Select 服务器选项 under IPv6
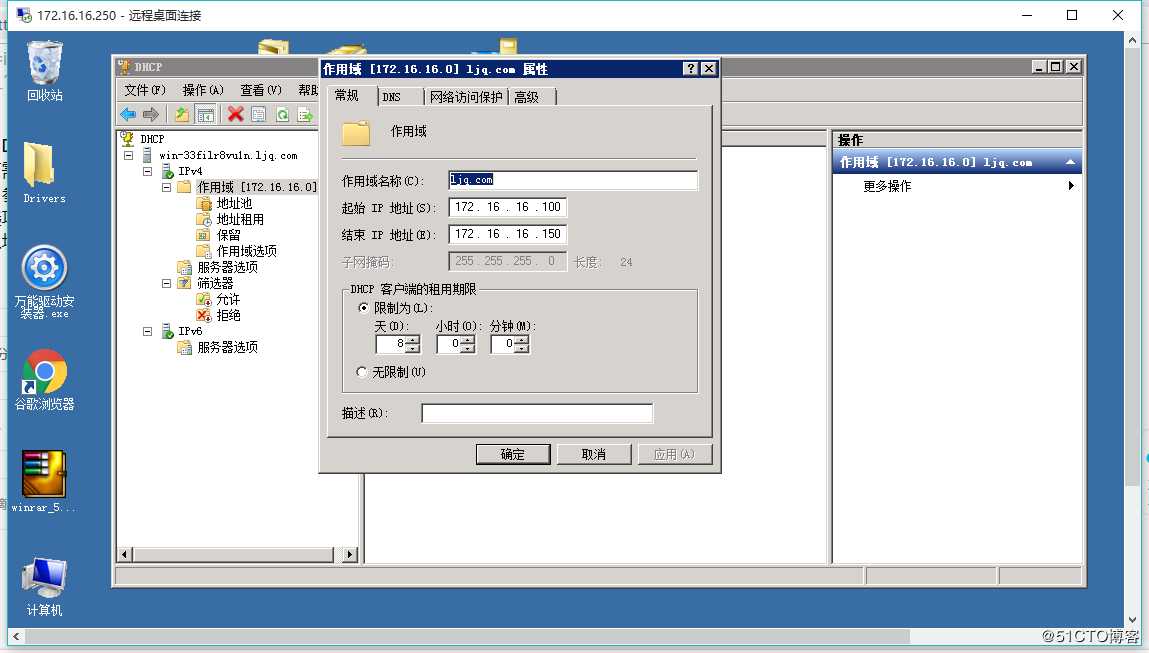The height and width of the screenshot is (653, 1149). (227, 347)
